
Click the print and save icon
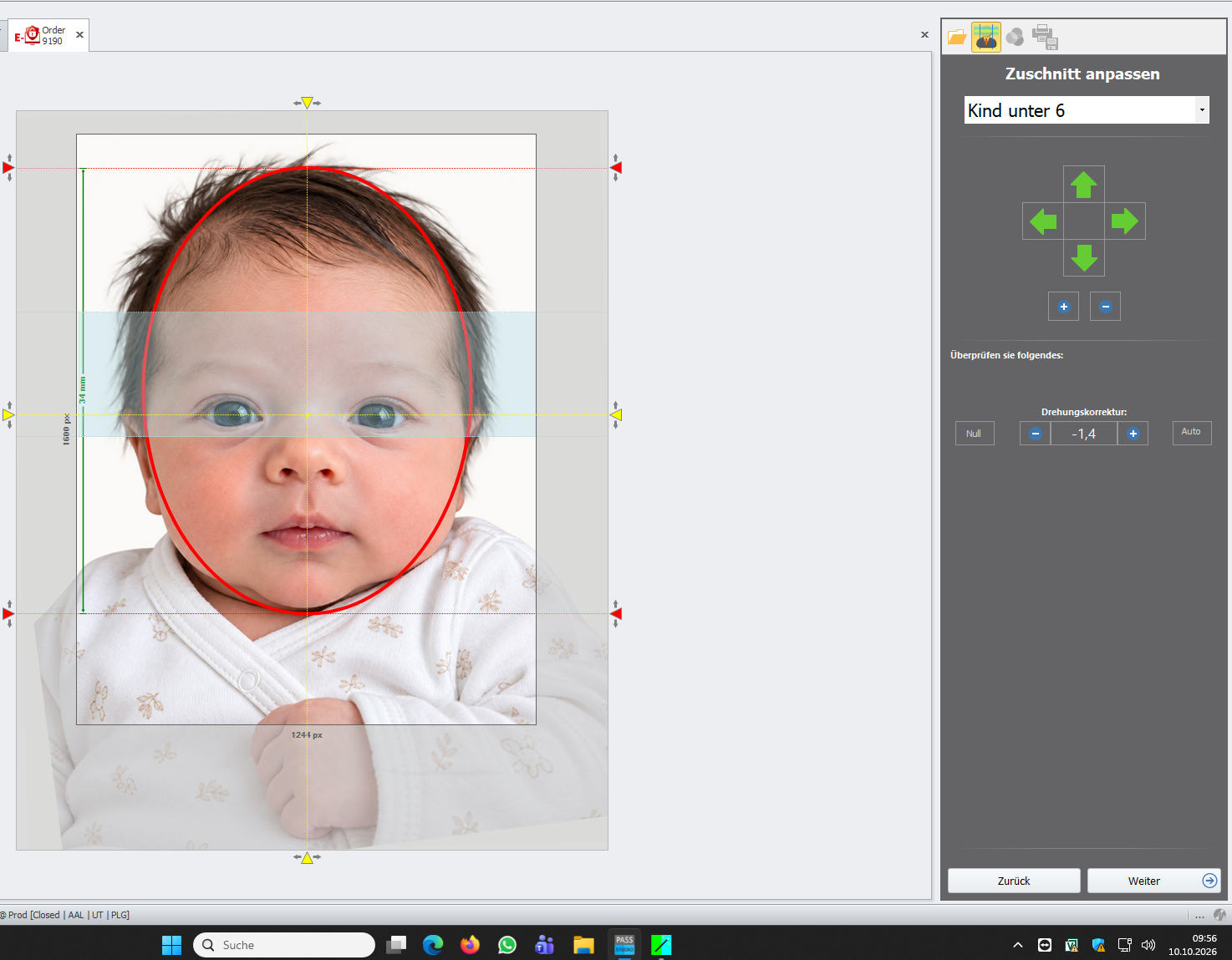pyautogui.click(x=1045, y=37)
